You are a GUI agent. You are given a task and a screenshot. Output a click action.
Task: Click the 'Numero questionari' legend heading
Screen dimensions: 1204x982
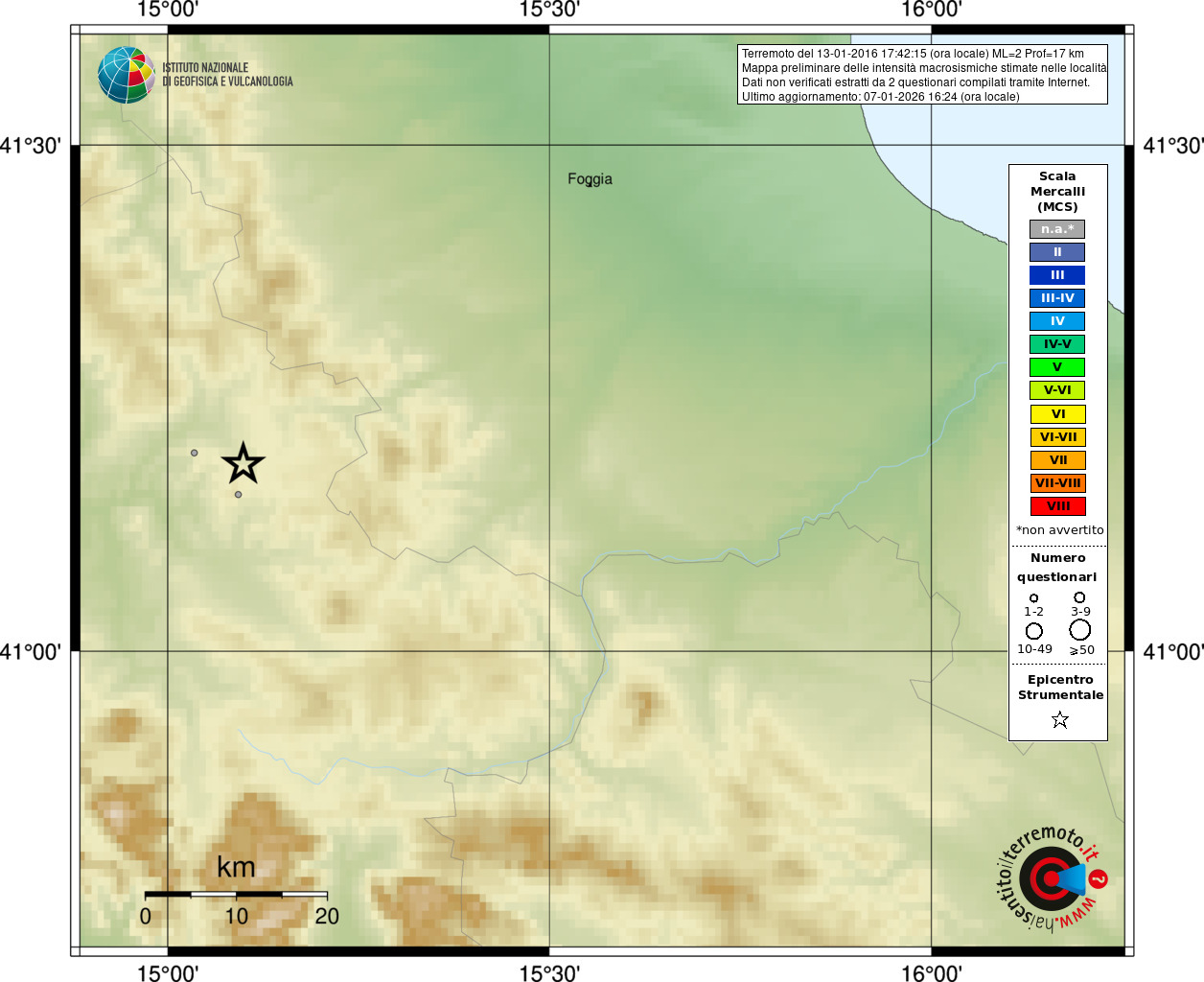(1057, 568)
